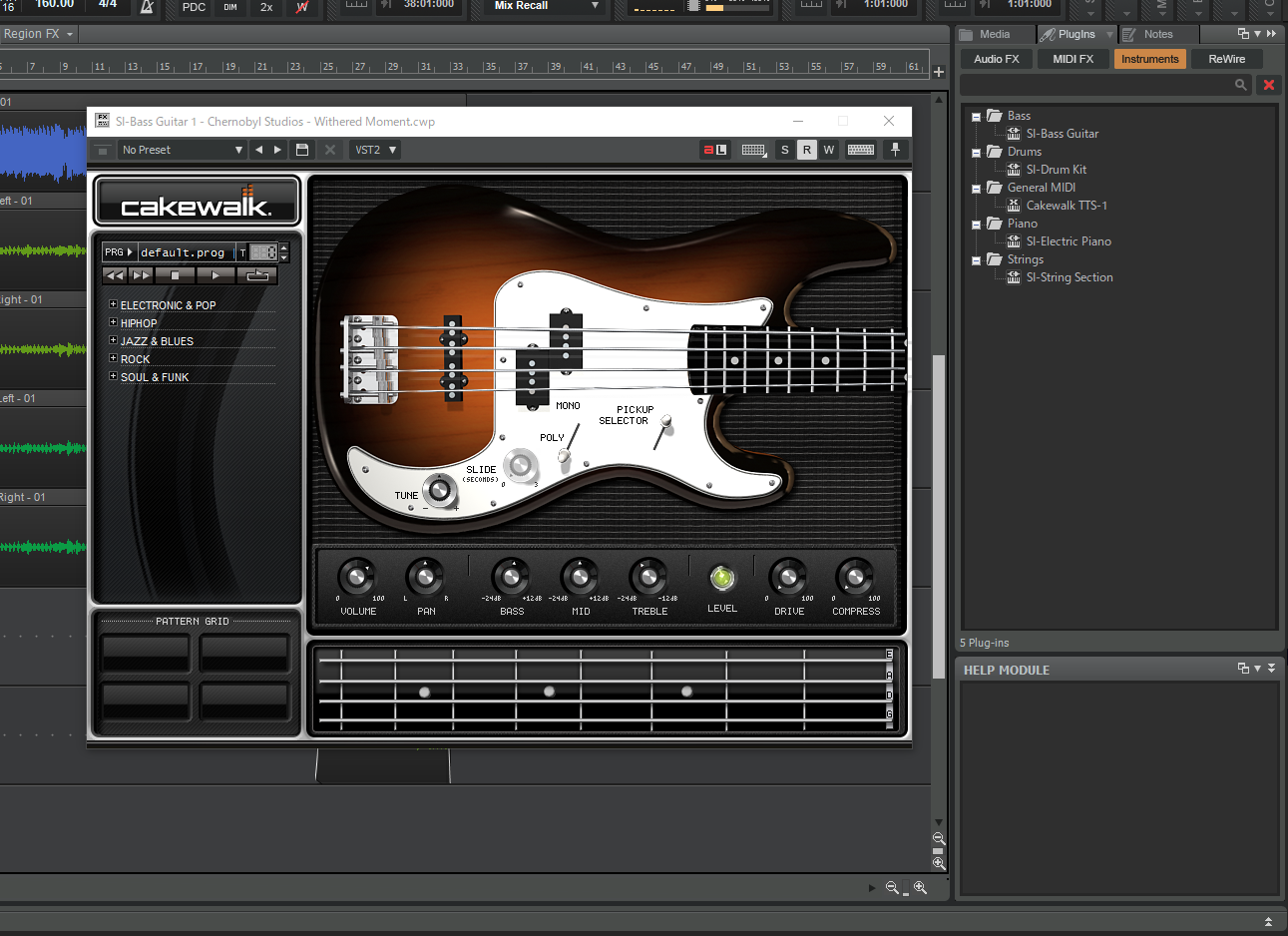Image resolution: width=1288 pixels, height=936 pixels.
Task: Open the No Preset dropdown in the plugin window
Action: pos(183,150)
